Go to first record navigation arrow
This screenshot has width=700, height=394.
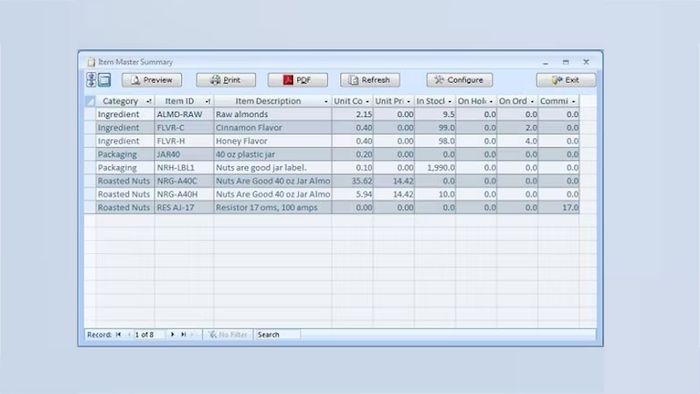coord(119,334)
